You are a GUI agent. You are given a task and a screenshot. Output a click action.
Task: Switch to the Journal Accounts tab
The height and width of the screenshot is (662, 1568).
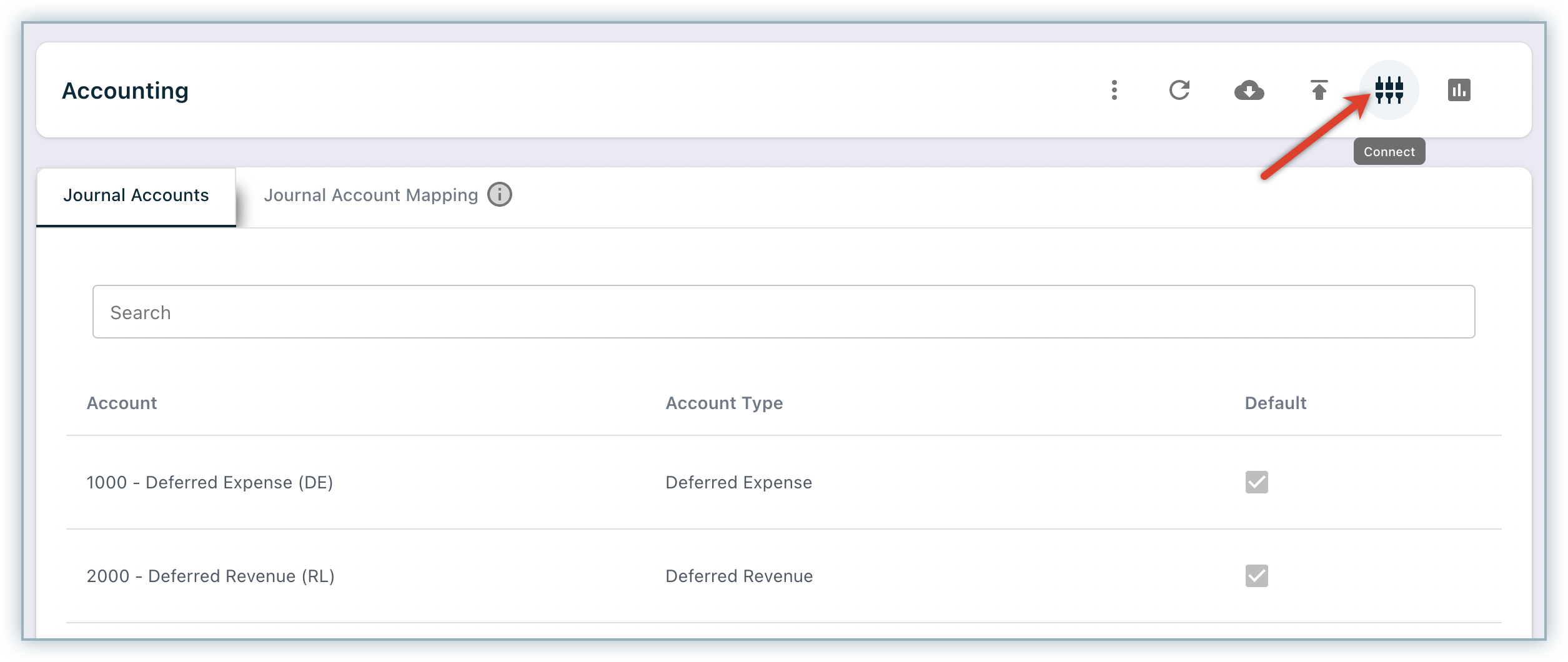click(136, 195)
